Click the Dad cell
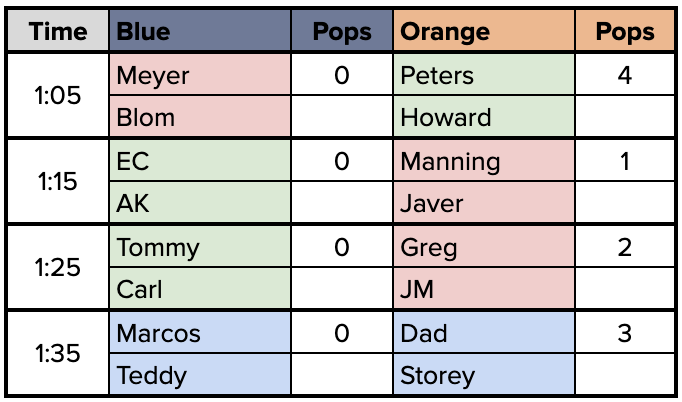The height and width of the screenshot is (402, 682). [484, 332]
